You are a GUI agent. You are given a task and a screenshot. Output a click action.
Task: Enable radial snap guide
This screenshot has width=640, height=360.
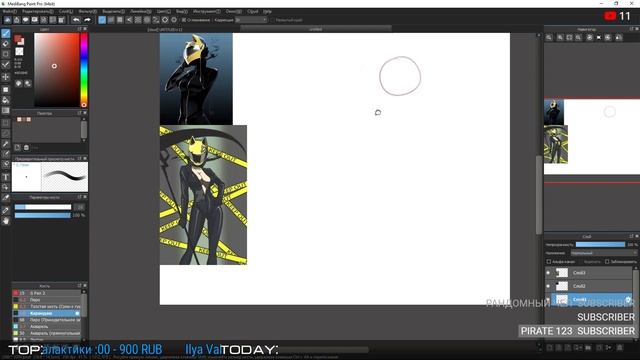click(x=138, y=20)
